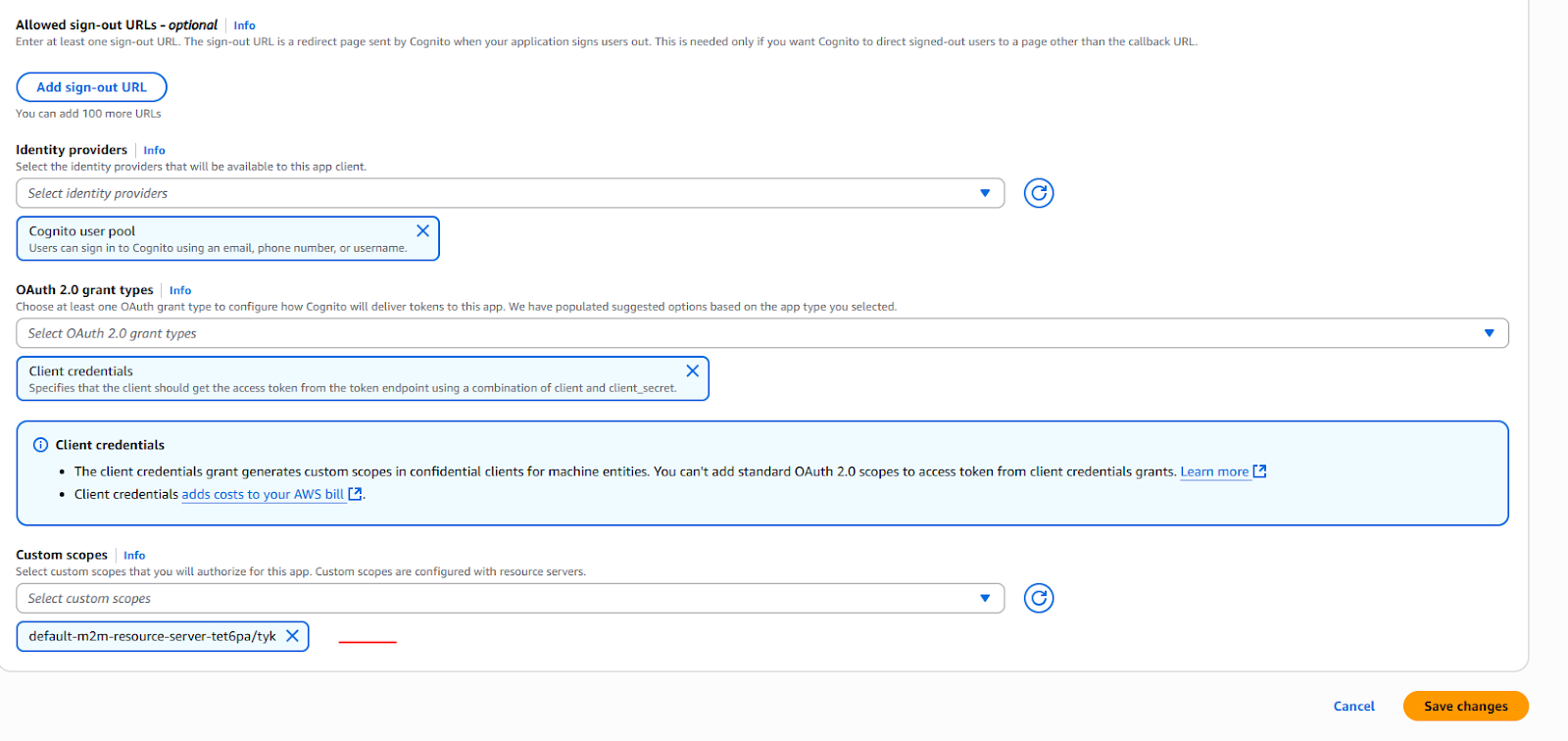Remove Client credentials grant type
Viewport: 1568px width, 741px height.
click(x=692, y=370)
